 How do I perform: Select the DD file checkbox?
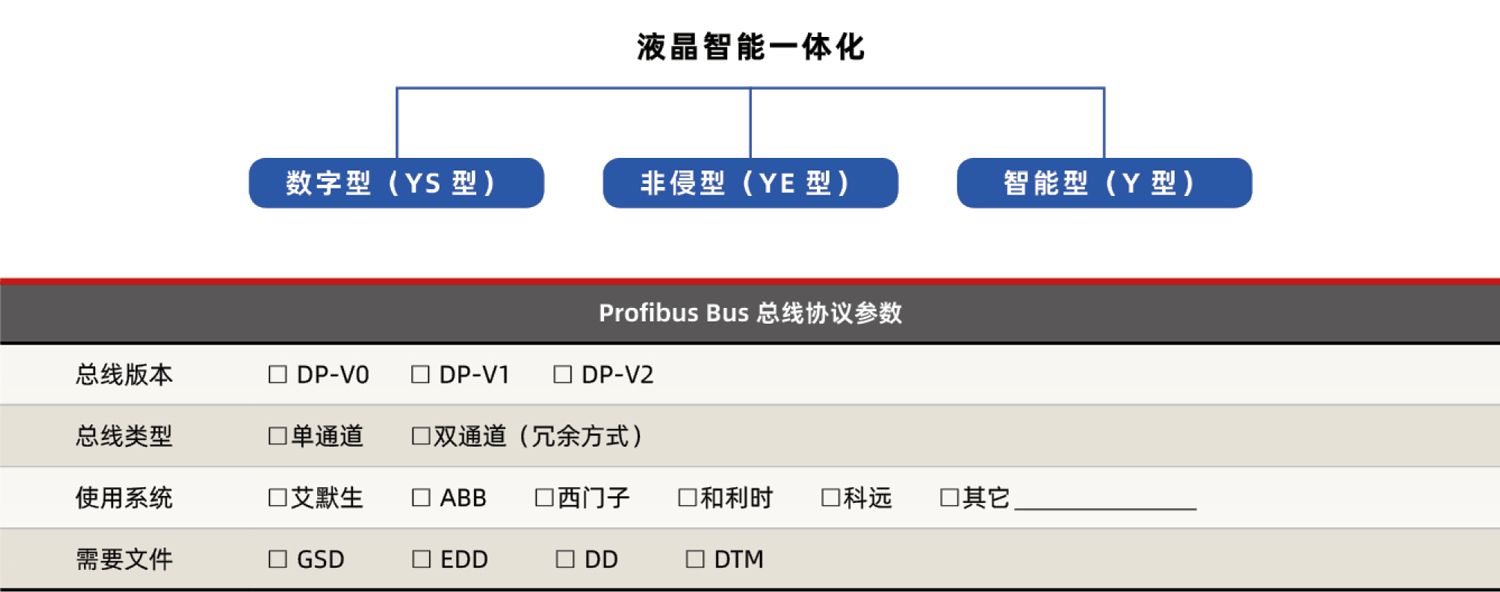coord(566,560)
